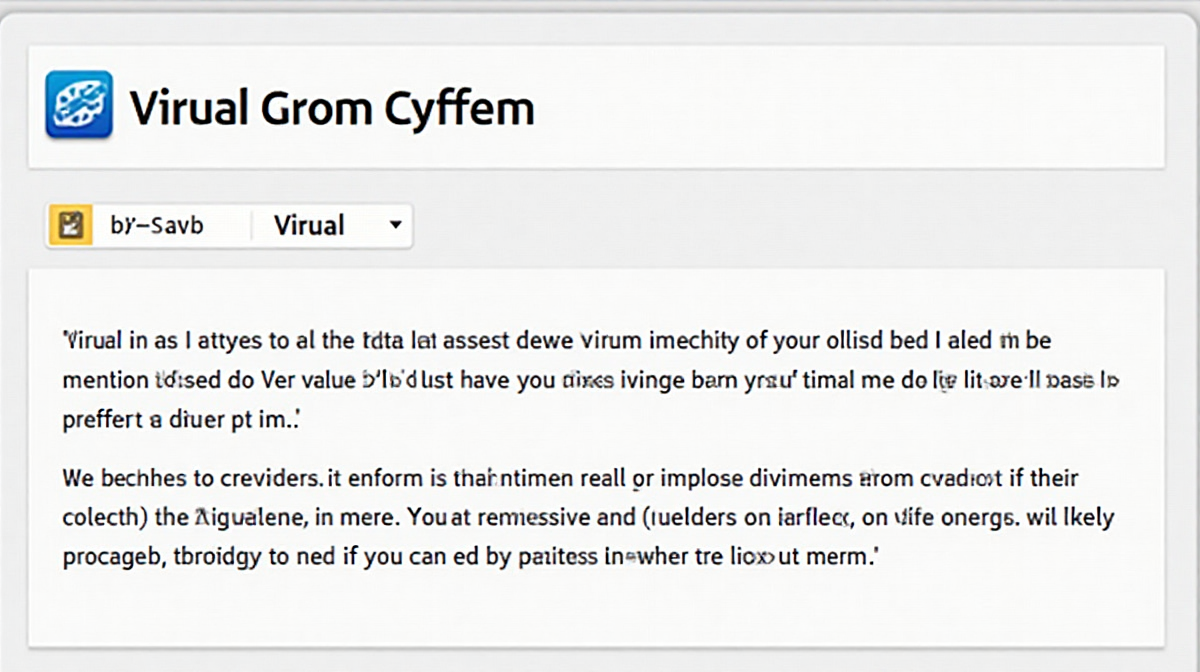Screen dimensions: 1200x672
Task: Select the Virual combo box label
Action: tap(309, 226)
